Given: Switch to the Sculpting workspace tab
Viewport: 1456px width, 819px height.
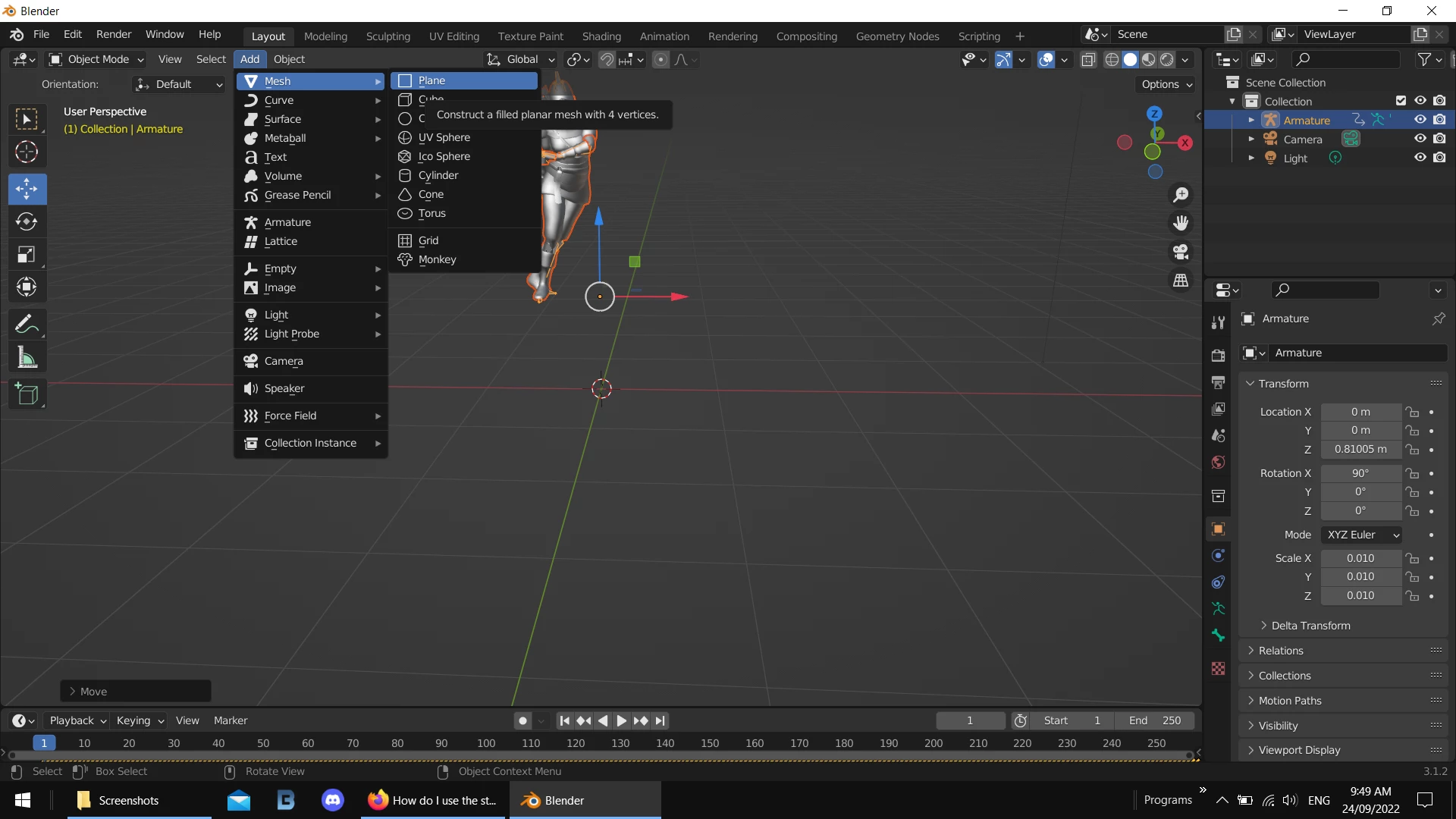Looking at the screenshot, I should 388,36.
